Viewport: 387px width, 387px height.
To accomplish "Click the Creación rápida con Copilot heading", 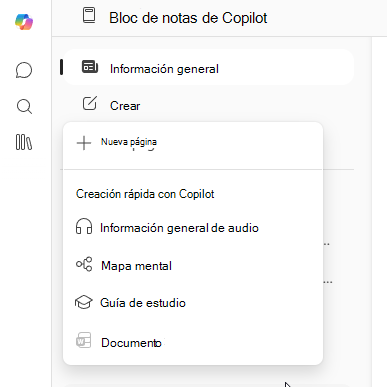I will click(145, 194).
